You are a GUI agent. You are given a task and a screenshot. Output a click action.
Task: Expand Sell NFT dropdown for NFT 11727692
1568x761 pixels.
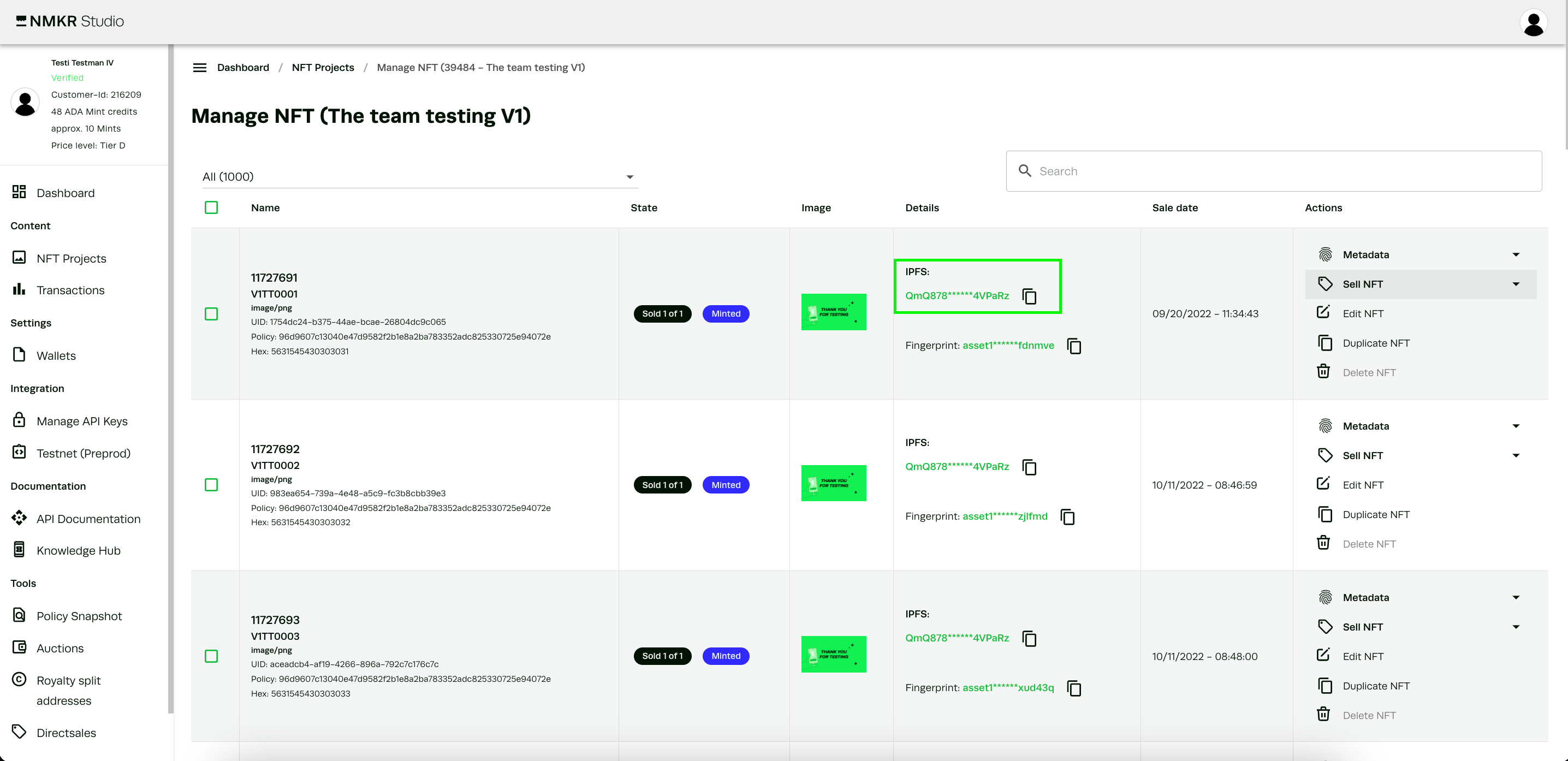(1515, 455)
